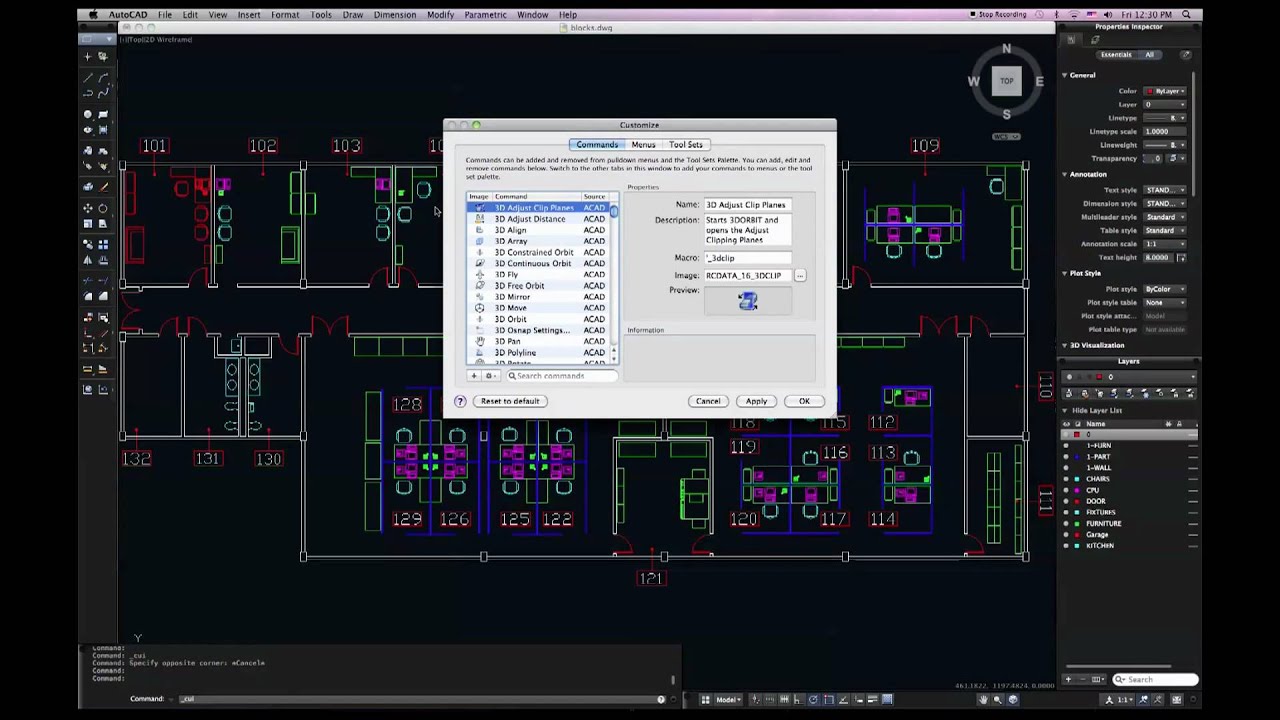
Task: Open the Dimension menu
Action: (395, 15)
